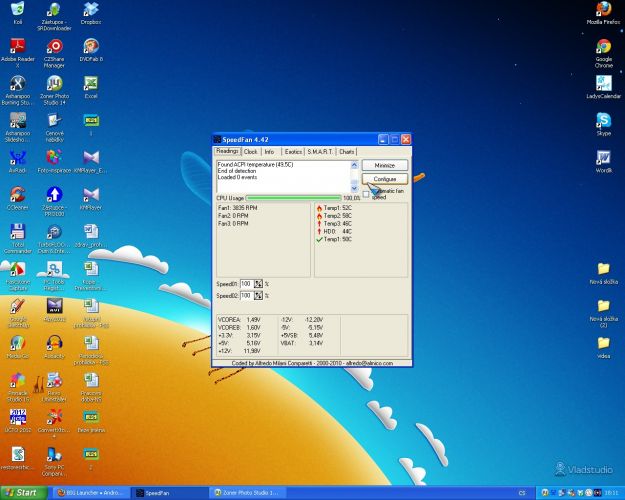
Task: Switch to BBS Launcher Firefox taskbar button
Action: [x=91, y=493]
